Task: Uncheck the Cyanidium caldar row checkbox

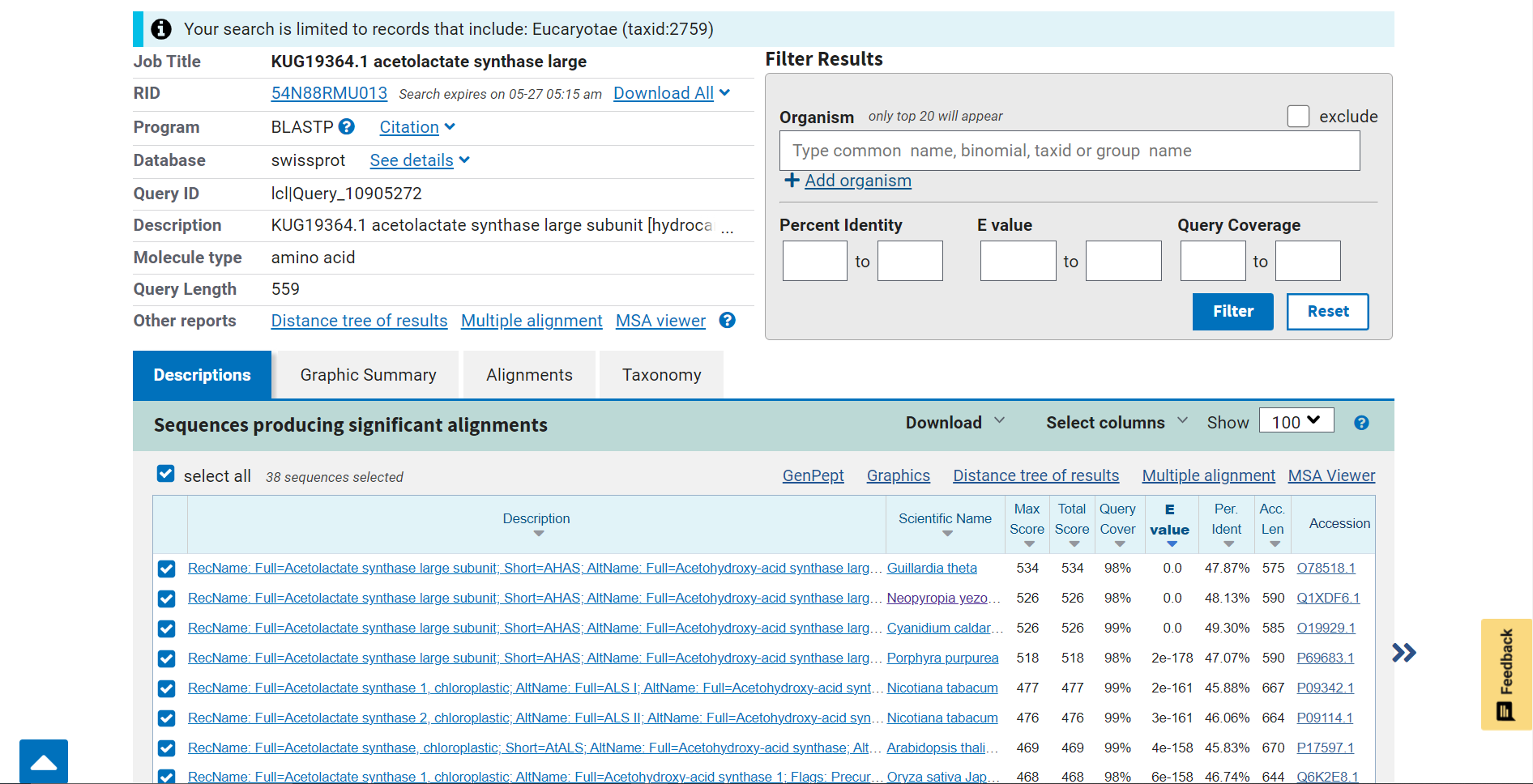Action: pos(166,628)
